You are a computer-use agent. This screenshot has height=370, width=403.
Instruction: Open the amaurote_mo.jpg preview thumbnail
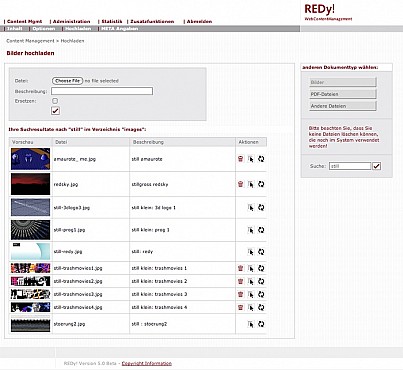30,159
